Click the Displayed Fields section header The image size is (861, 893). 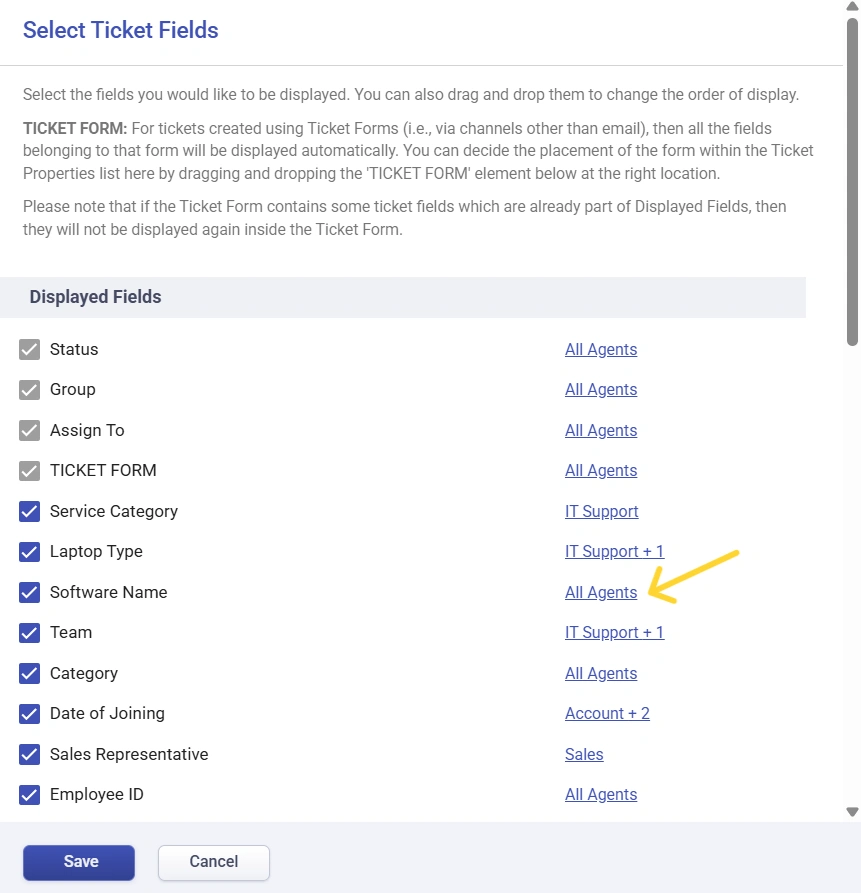tap(403, 297)
